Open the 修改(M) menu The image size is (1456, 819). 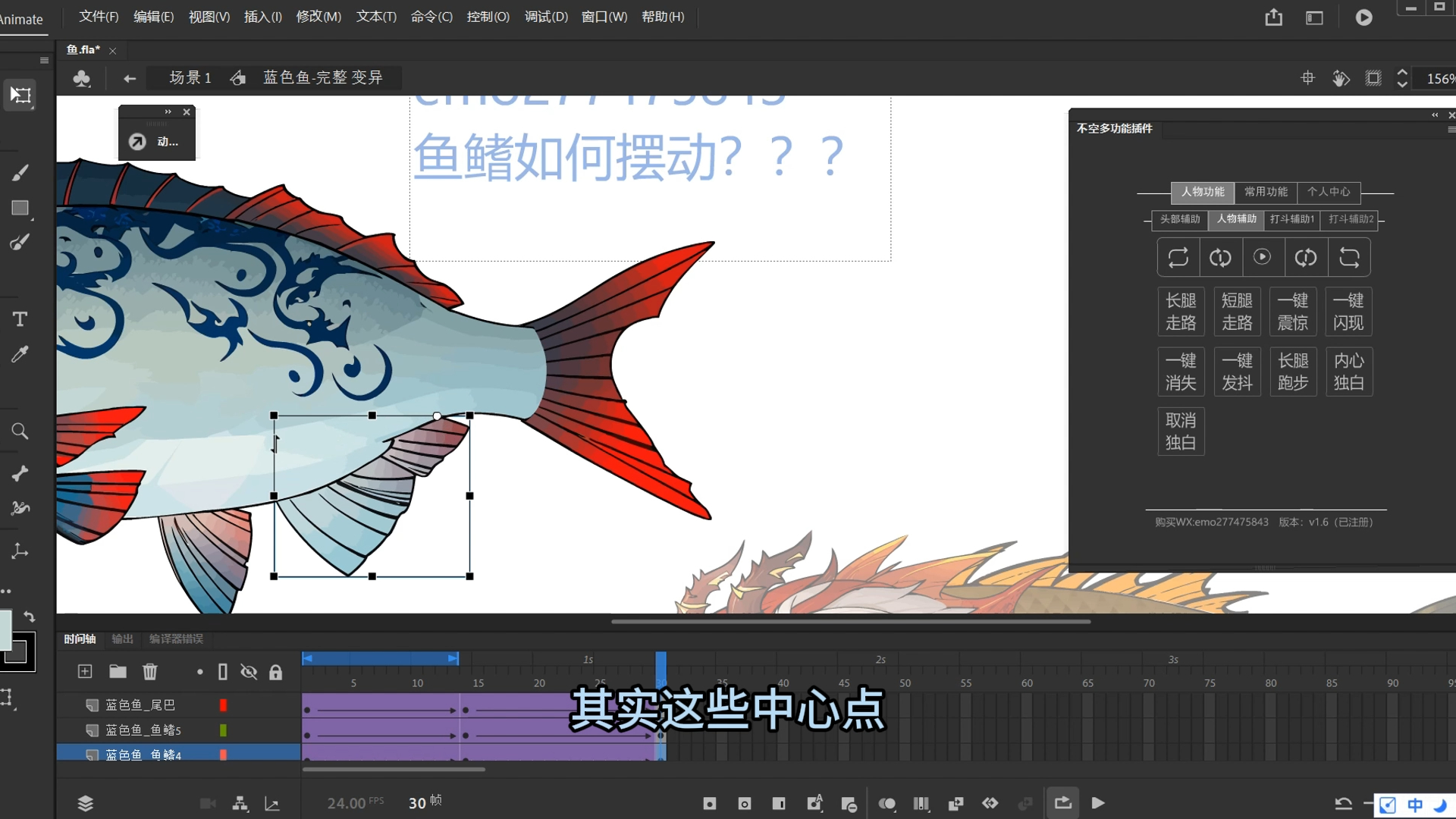coord(318,17)
